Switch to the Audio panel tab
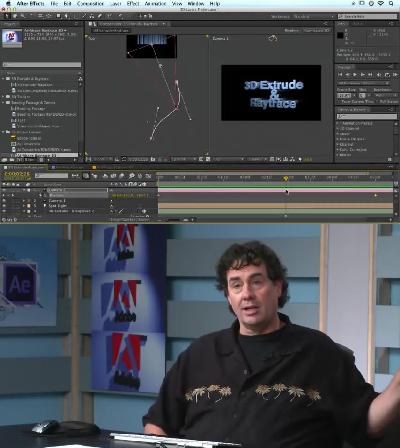The height and width of the screenshot is (448, 400). coord(358,24)
